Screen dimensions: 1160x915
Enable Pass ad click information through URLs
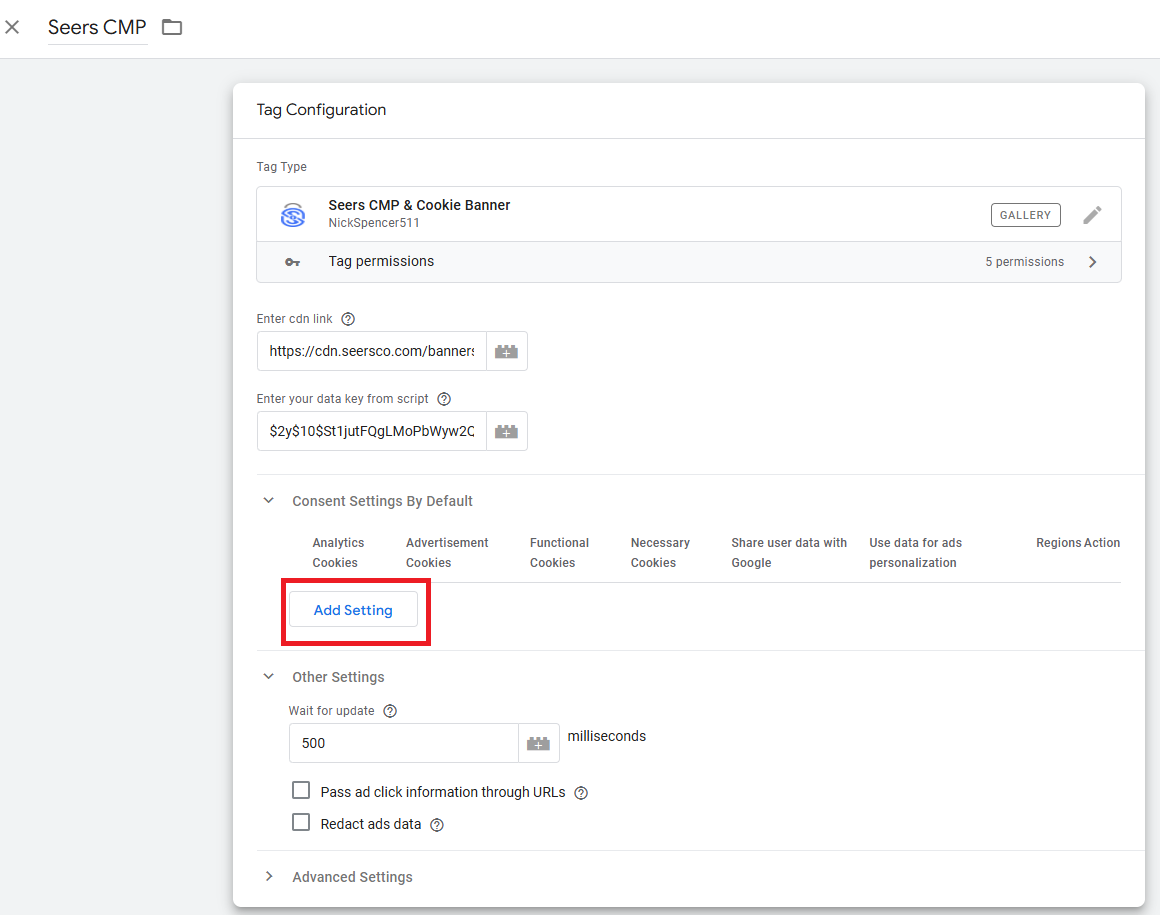[301, 791]
